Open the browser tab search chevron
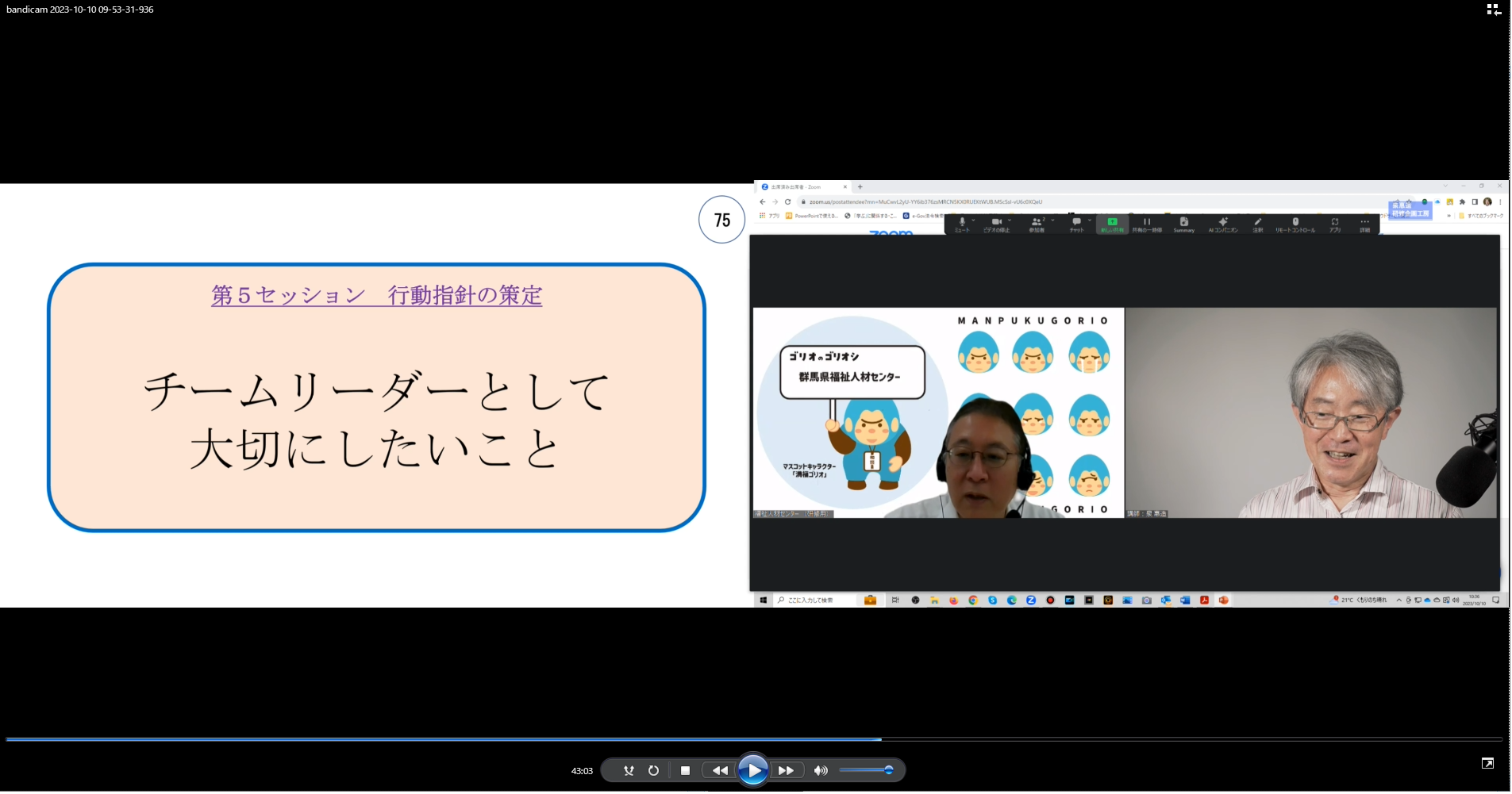The width and height of the screenshot is (1512, 794). [1445, 186]
